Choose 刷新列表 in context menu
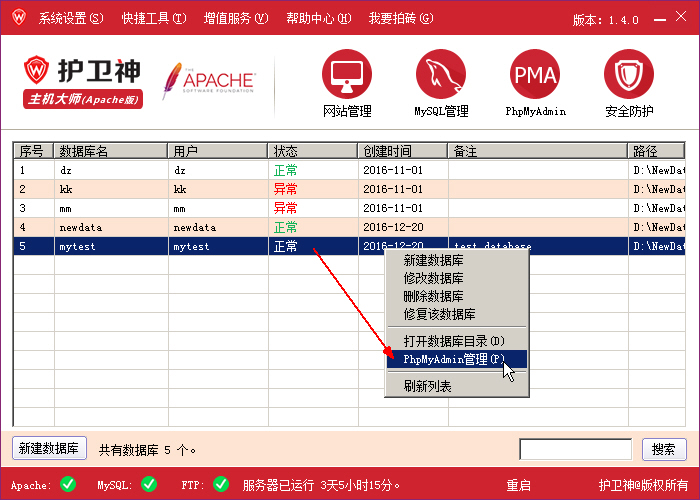Screen dimensions: 700x500 tap(457, 386)
